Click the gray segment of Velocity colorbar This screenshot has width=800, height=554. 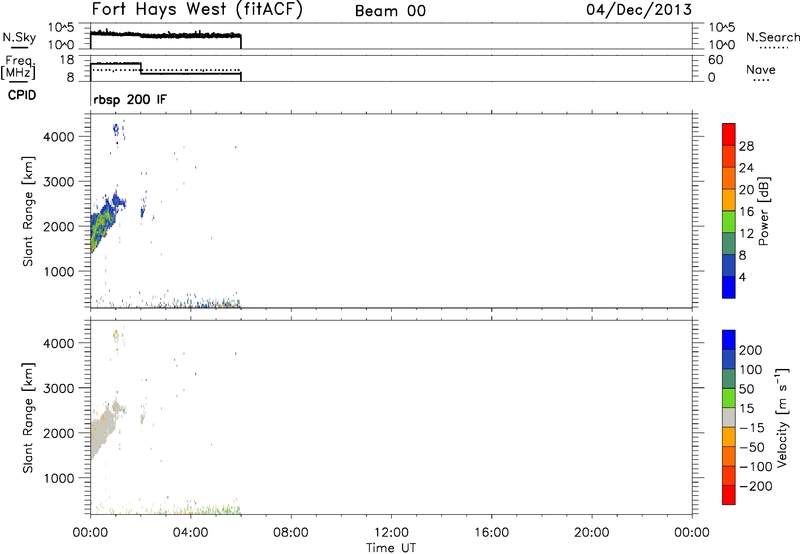(x=729, y=417)
